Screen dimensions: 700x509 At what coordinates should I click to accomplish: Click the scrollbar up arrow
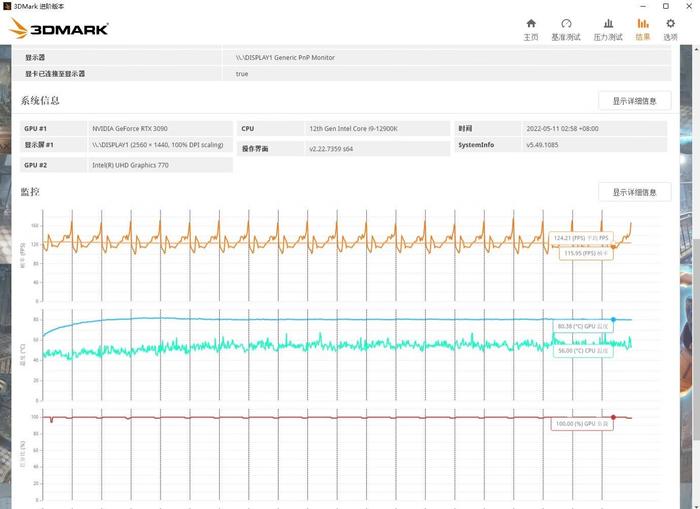click(x=696, y=49)
